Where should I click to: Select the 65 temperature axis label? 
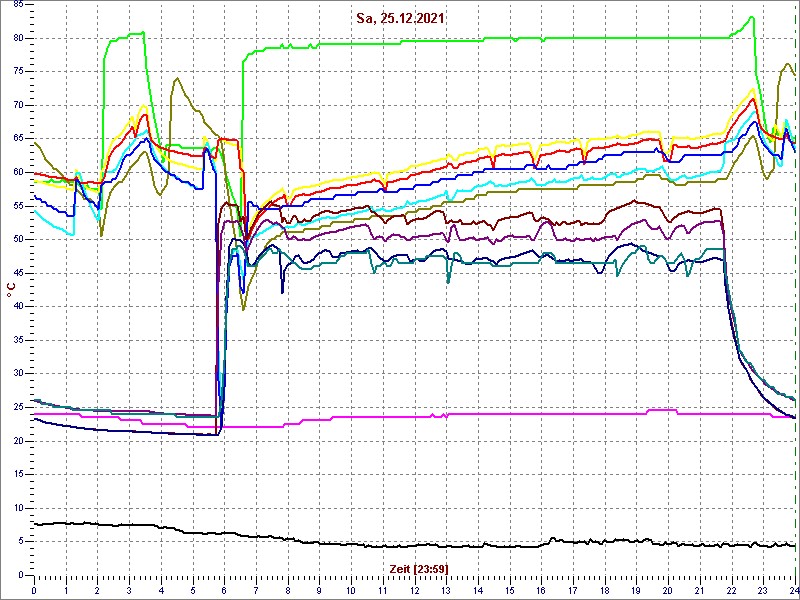click(x=17, y=139)
